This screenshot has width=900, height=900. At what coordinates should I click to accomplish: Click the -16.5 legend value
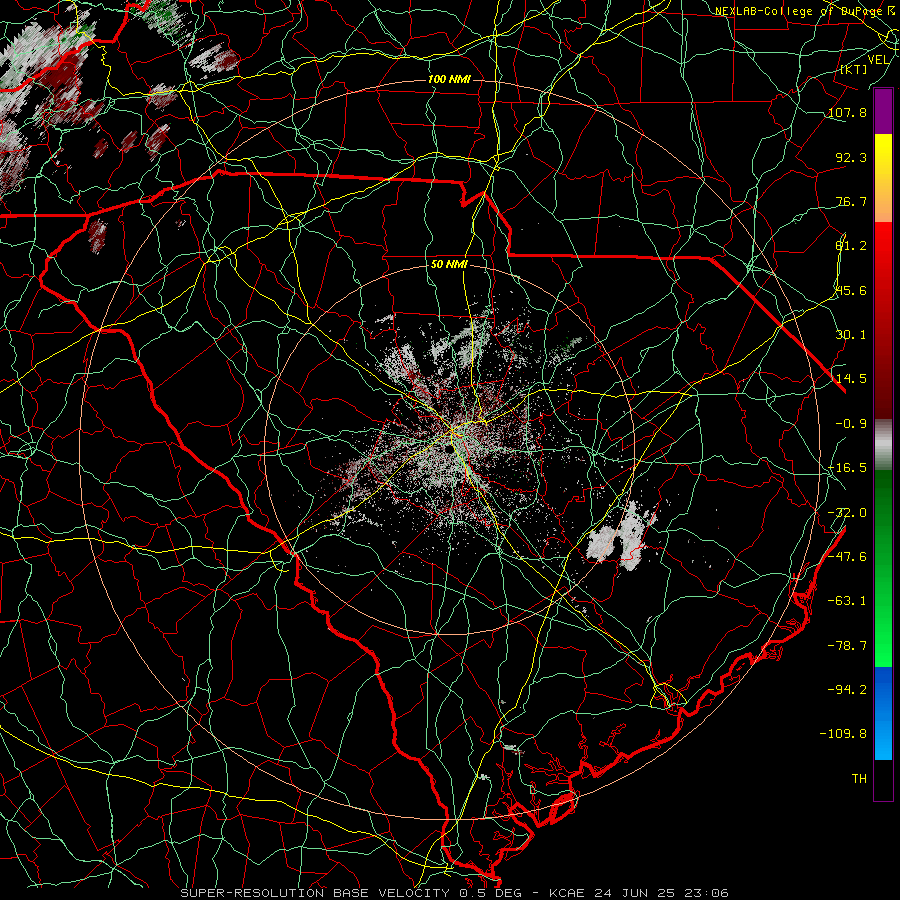(x=847, y=468)
